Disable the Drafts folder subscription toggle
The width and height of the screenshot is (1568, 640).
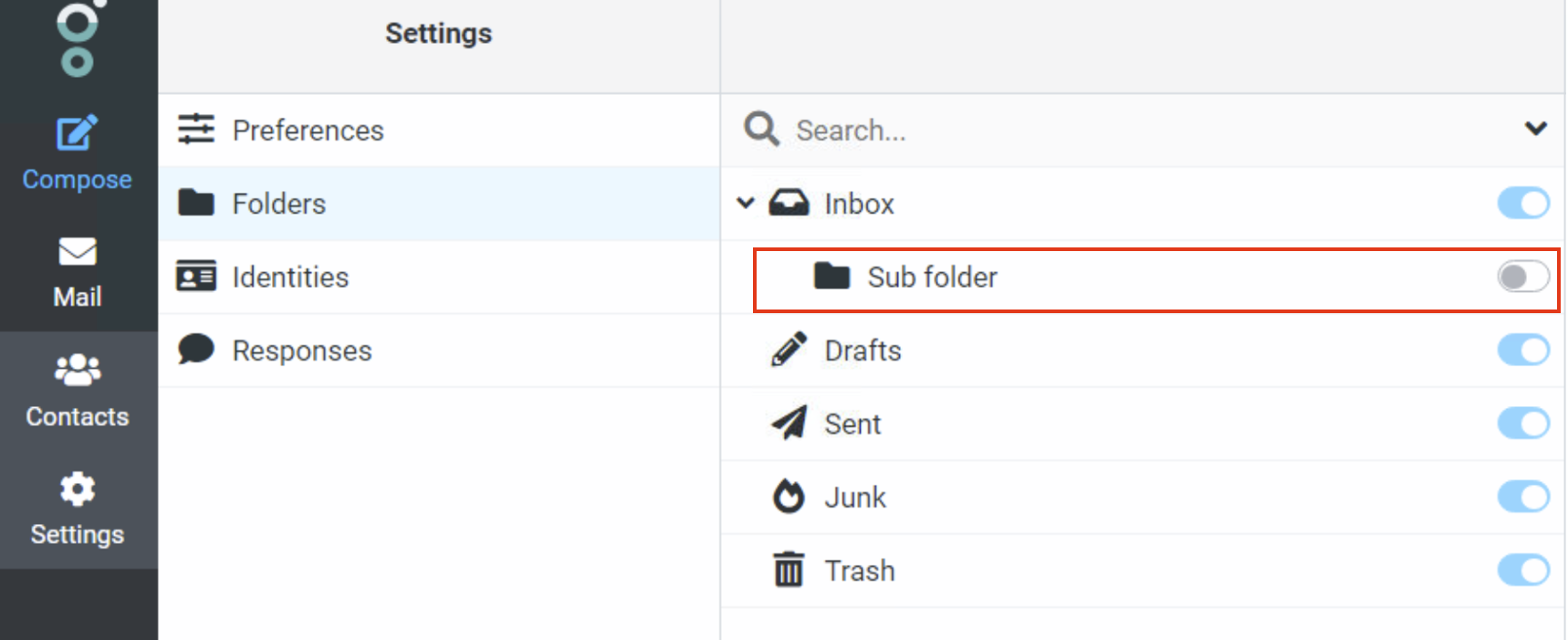pos(1523,350)
